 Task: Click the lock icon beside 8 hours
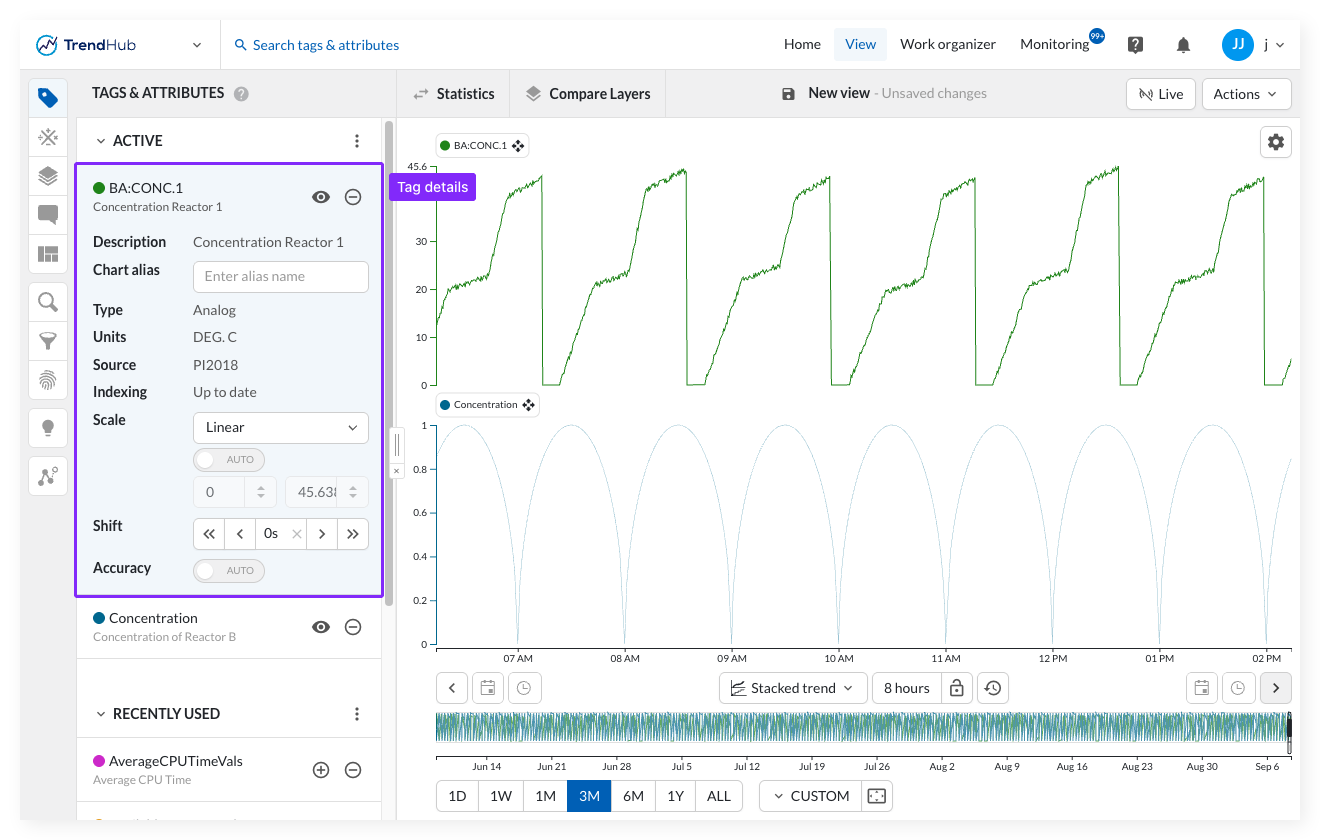tap(956, 688)
